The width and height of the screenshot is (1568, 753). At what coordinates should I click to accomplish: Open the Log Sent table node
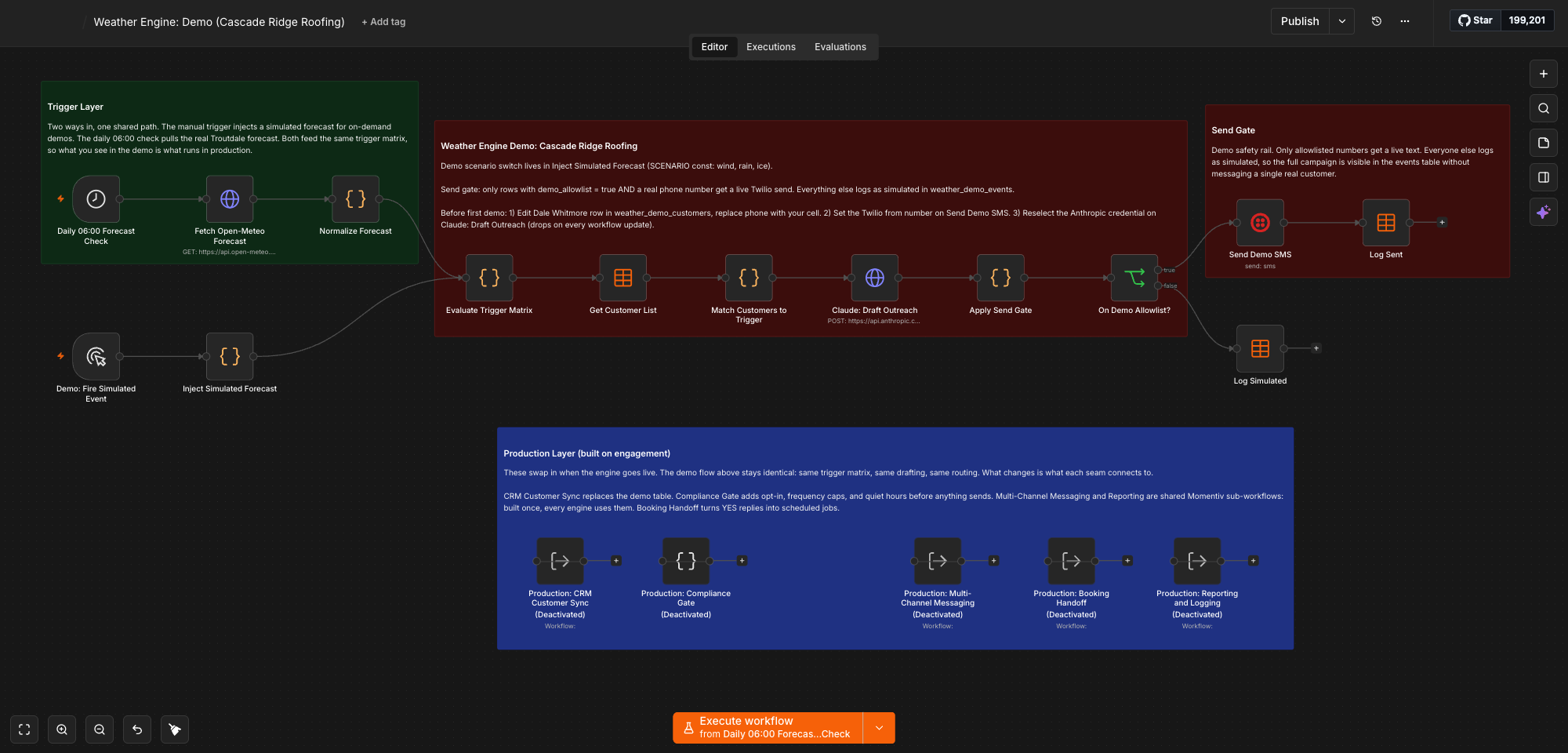click(1386, 223)
